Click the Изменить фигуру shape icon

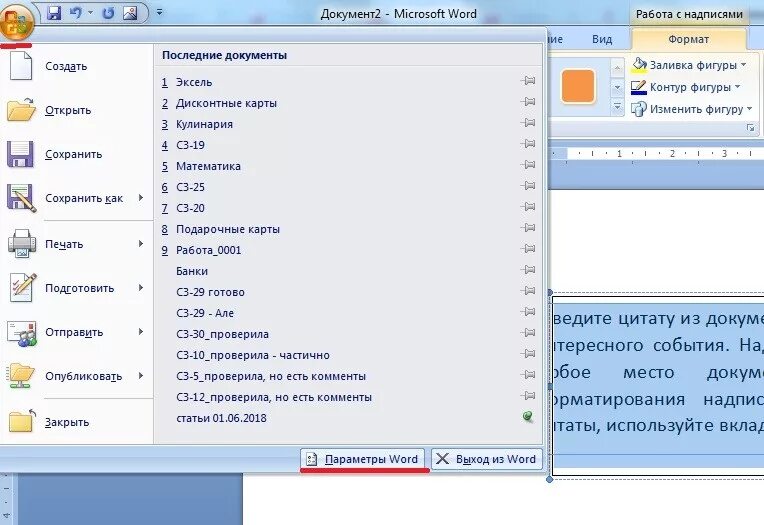(x=638, y=109)
